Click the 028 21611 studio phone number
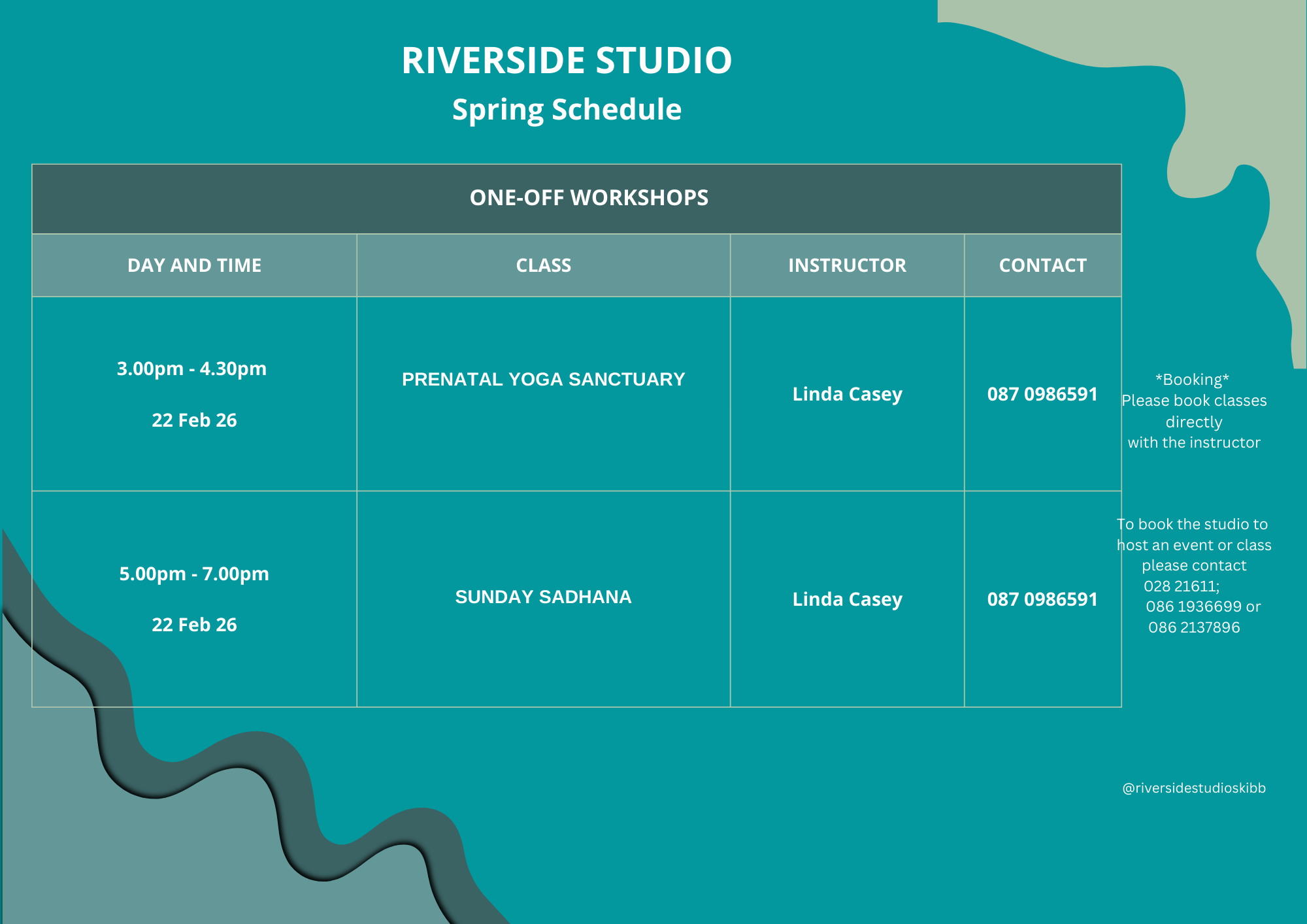Viewport: 1307px width, 924px height. (1181, 586)
